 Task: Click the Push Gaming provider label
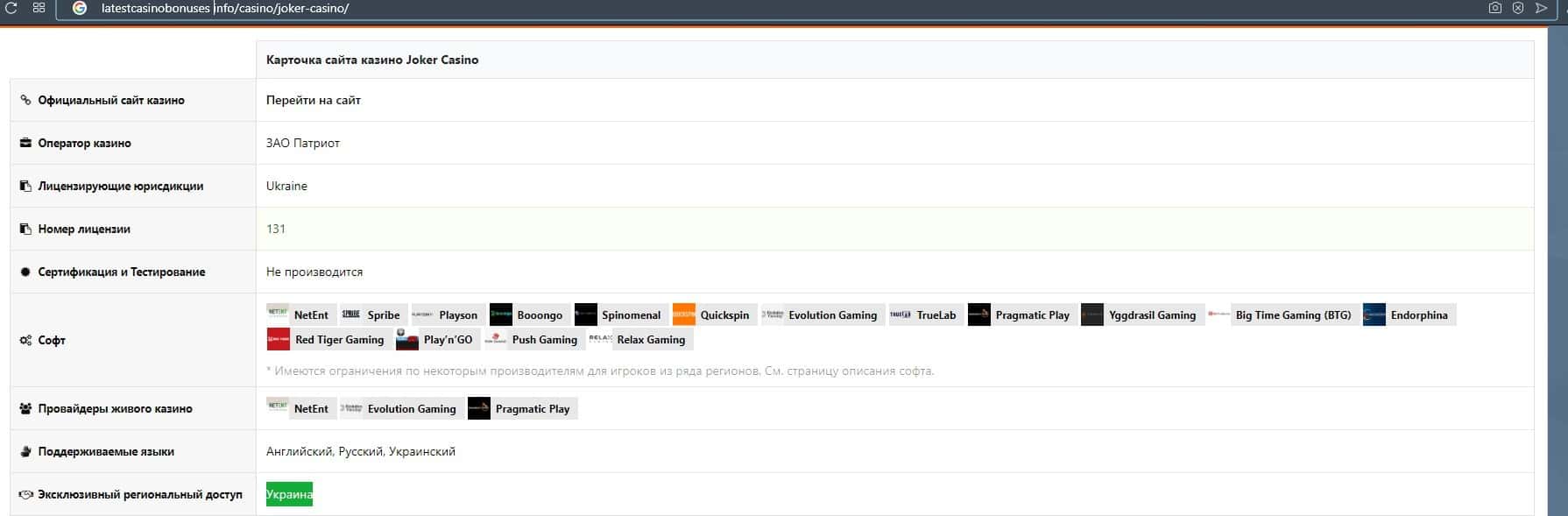click(x=544, y=340)
